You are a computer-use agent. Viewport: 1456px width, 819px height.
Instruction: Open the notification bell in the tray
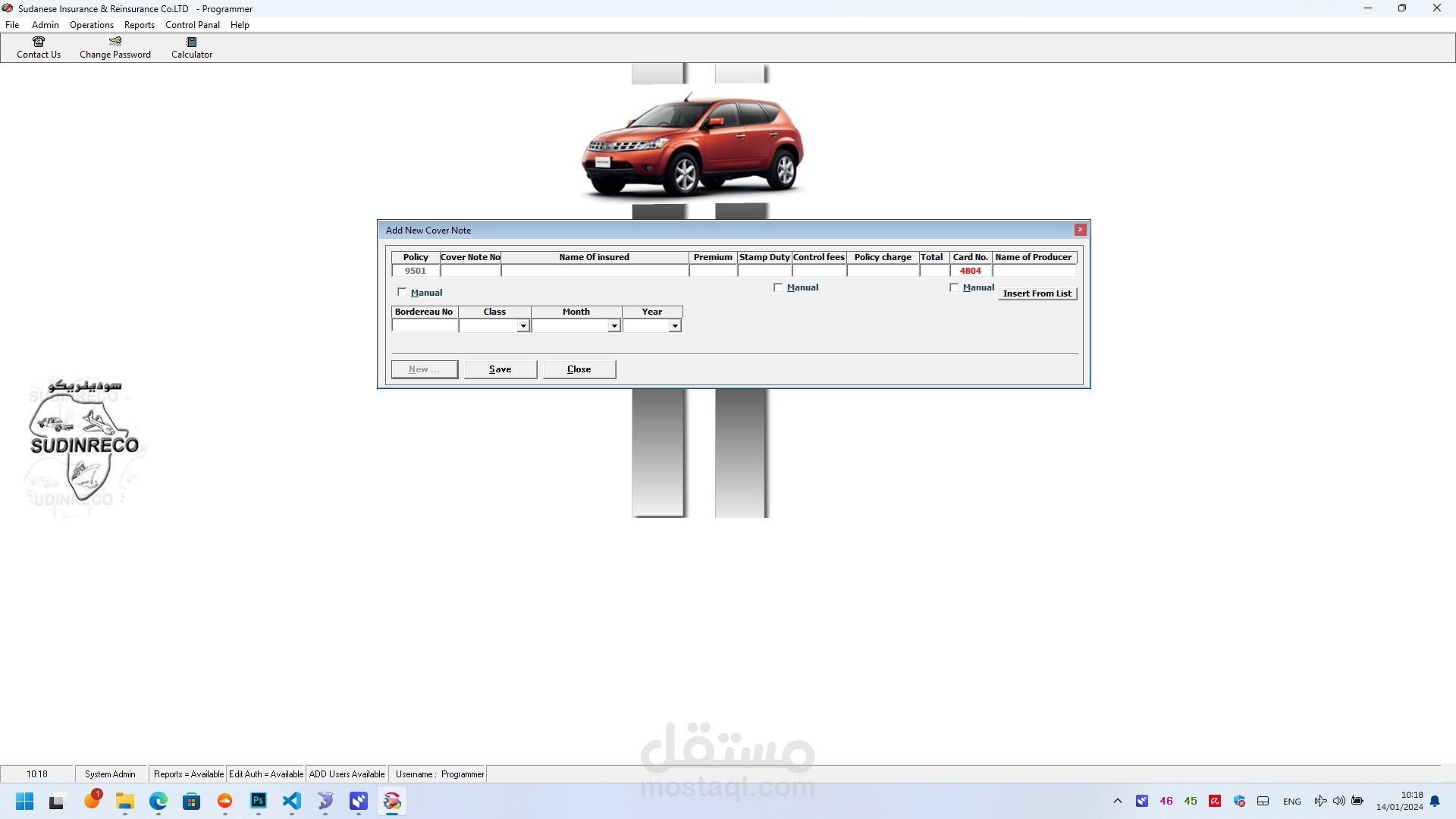coord(1435,801)
